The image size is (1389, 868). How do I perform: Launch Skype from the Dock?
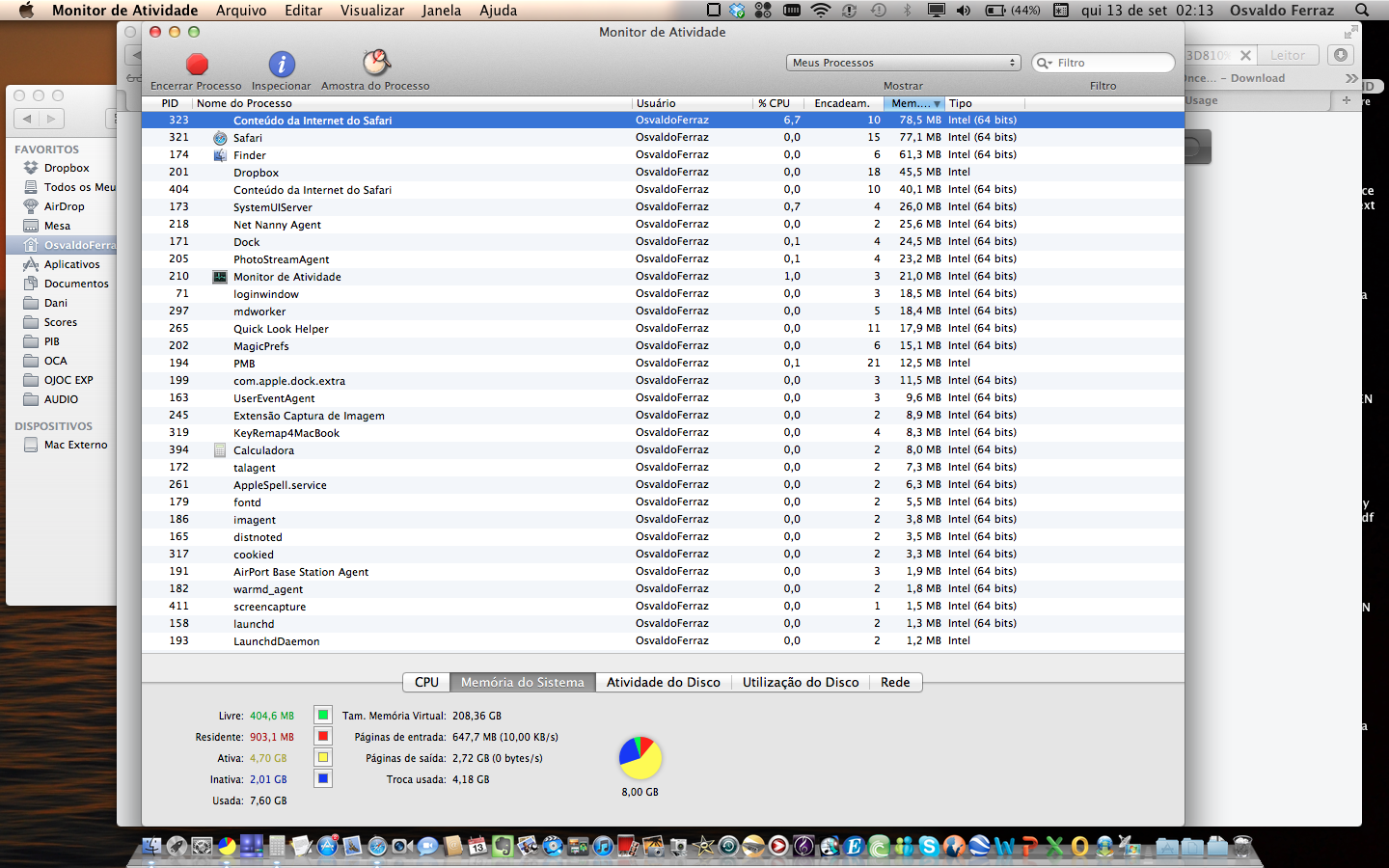pyautogui.click(x=929, y=846)
